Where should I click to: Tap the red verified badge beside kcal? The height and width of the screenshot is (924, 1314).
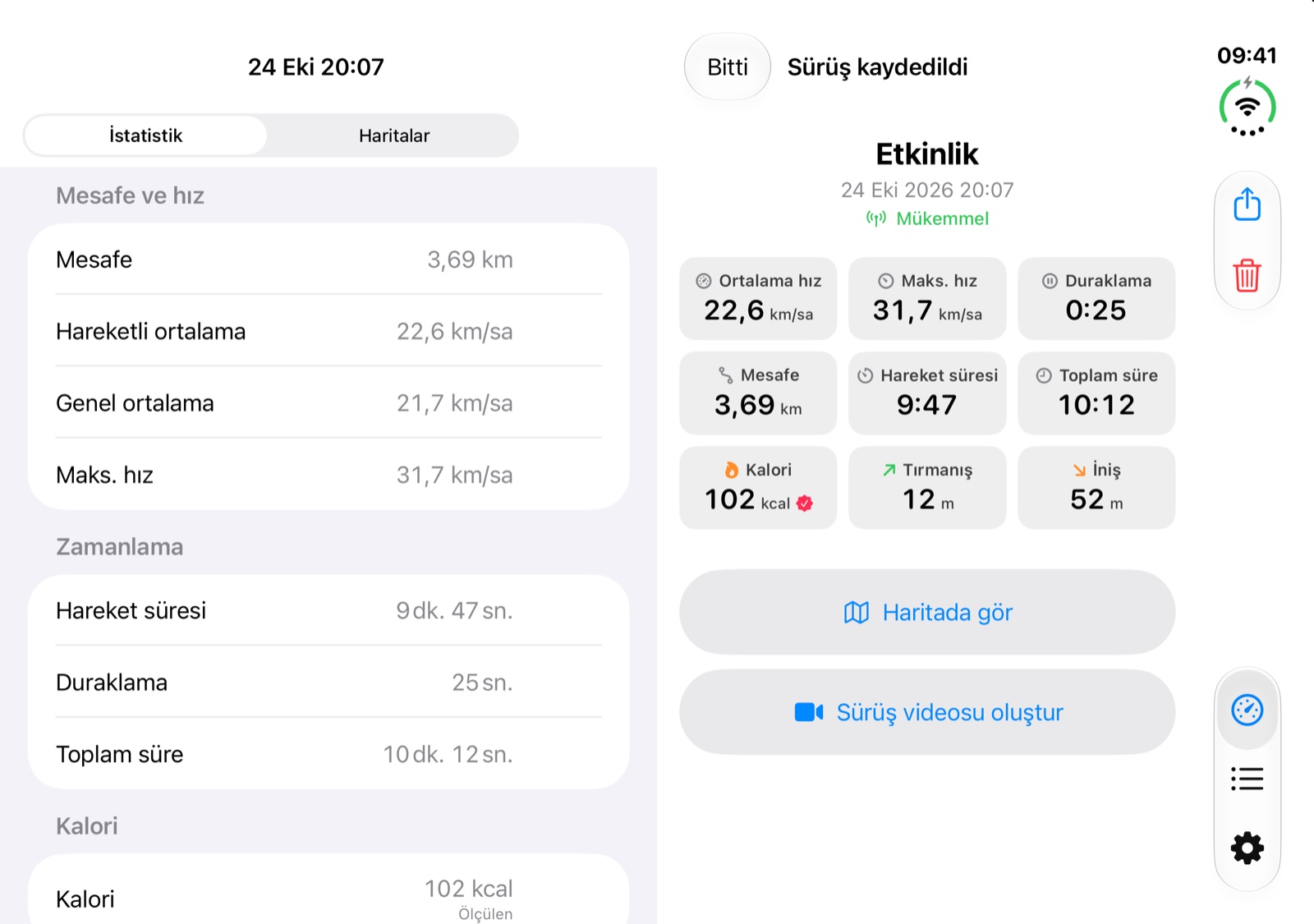tap(805, 503)
